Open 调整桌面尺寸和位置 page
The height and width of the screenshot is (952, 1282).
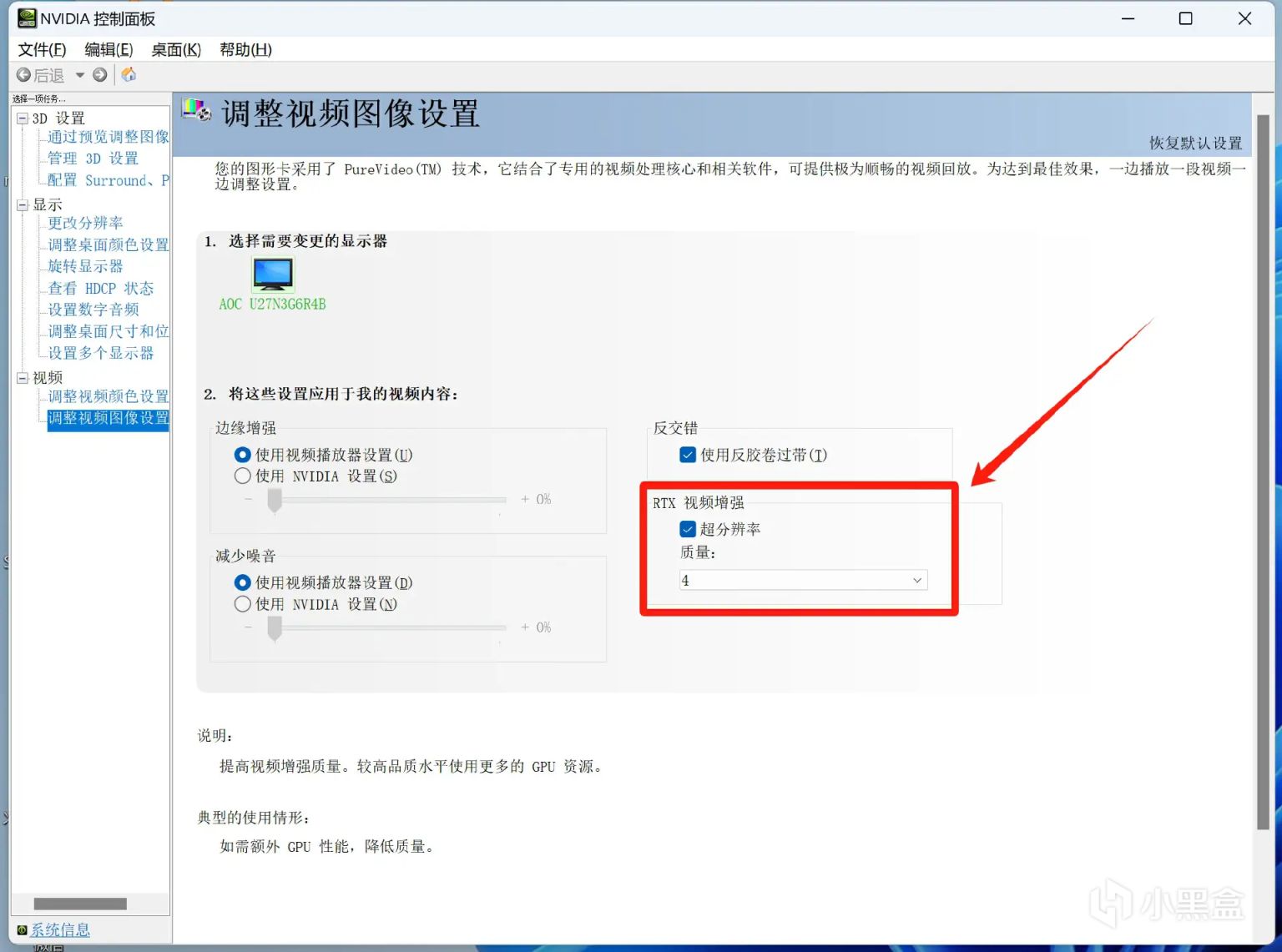click(109, 331)
